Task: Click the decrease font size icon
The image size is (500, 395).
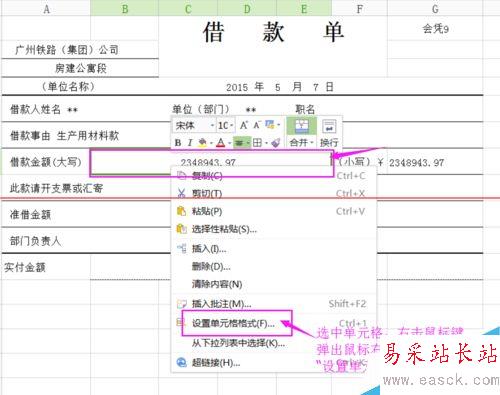Action: coord(256,126)
